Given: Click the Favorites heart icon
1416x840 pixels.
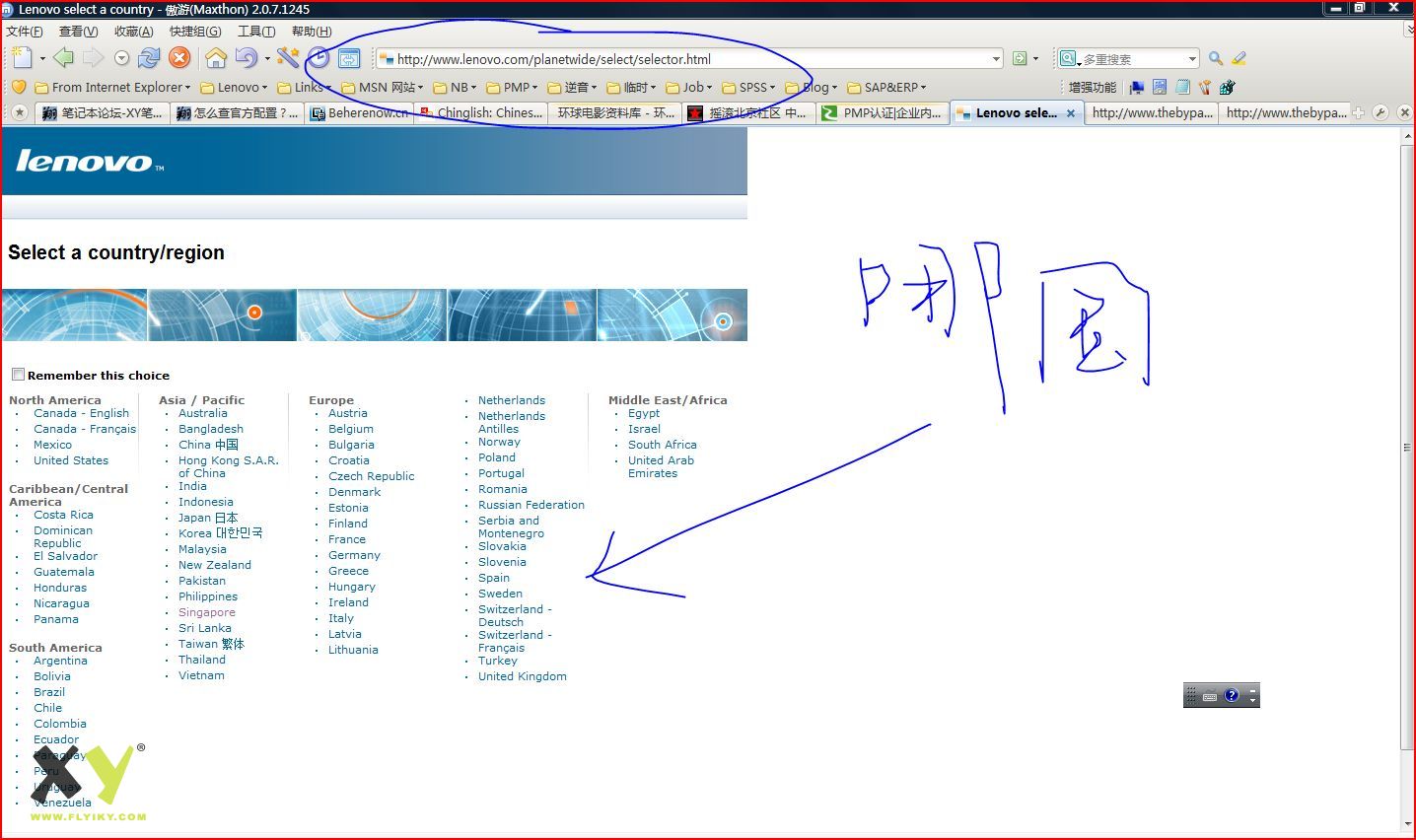Looking at the screenshot, I should (x=18, y=87).
